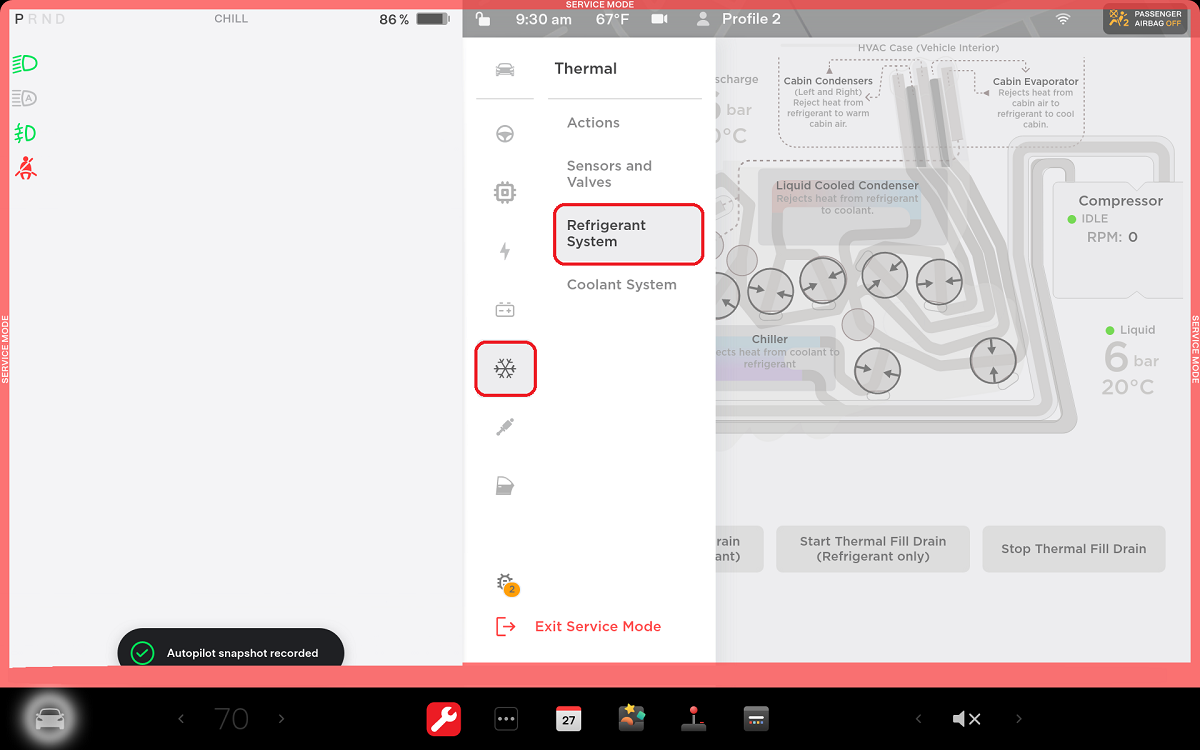This screenshot has height=750, width=1200.
Task: Open the calendar app in dock
Action: (x=568, y=719)
